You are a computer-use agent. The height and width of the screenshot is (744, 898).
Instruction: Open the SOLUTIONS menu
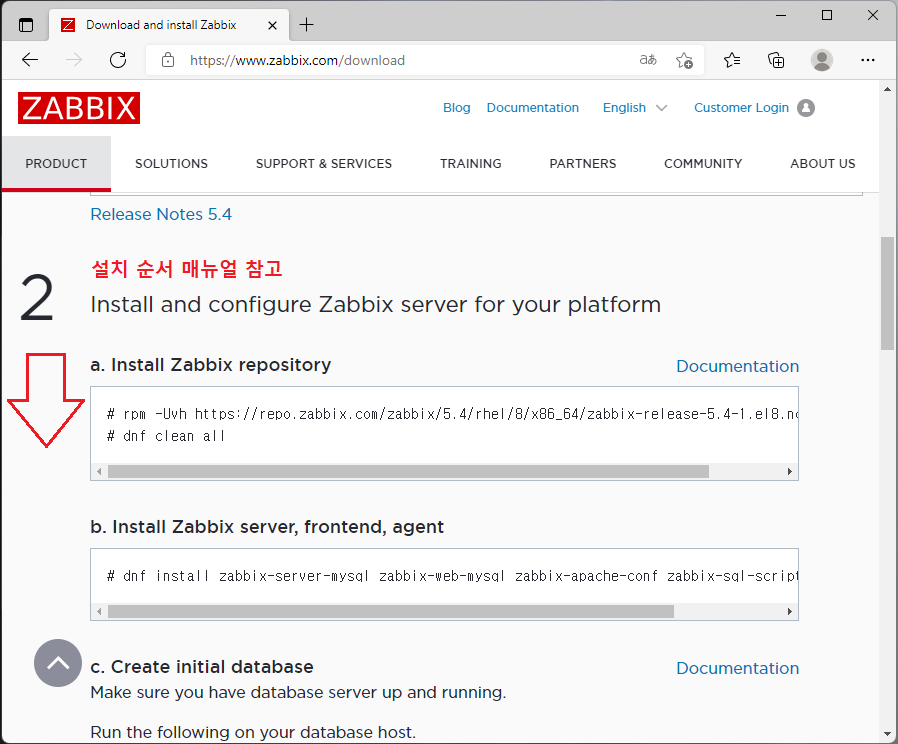(x=171, y=164)
